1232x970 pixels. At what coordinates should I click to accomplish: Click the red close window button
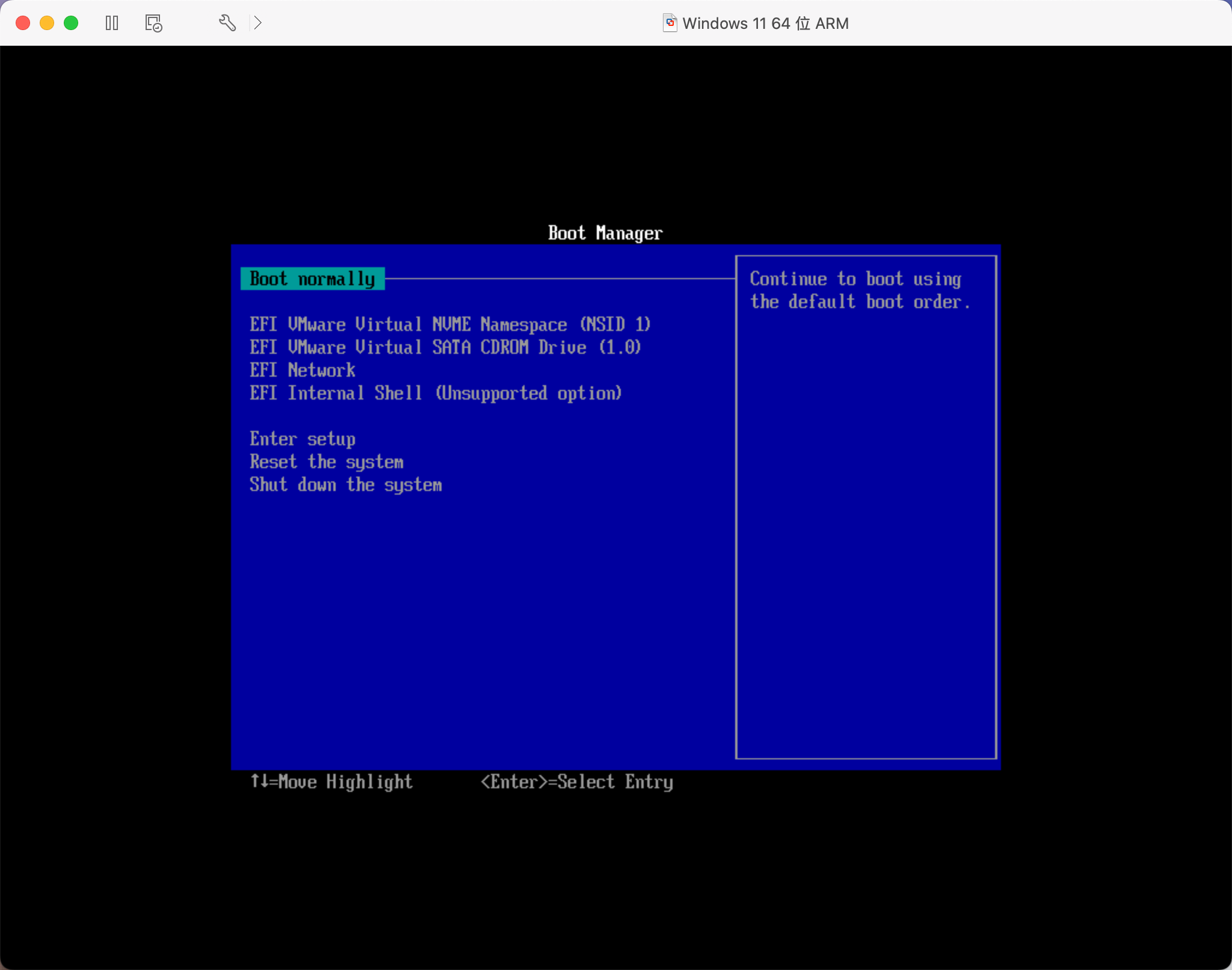click(23, 23)
